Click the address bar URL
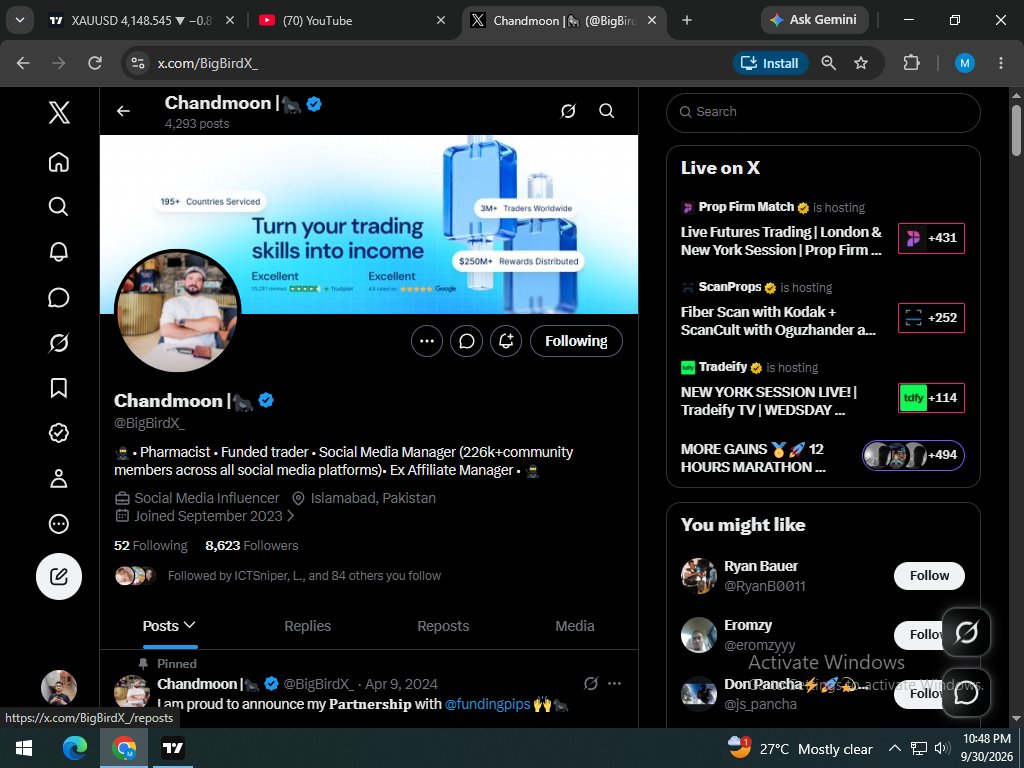Screen dimensions: 1024x768 coord(207,63)
